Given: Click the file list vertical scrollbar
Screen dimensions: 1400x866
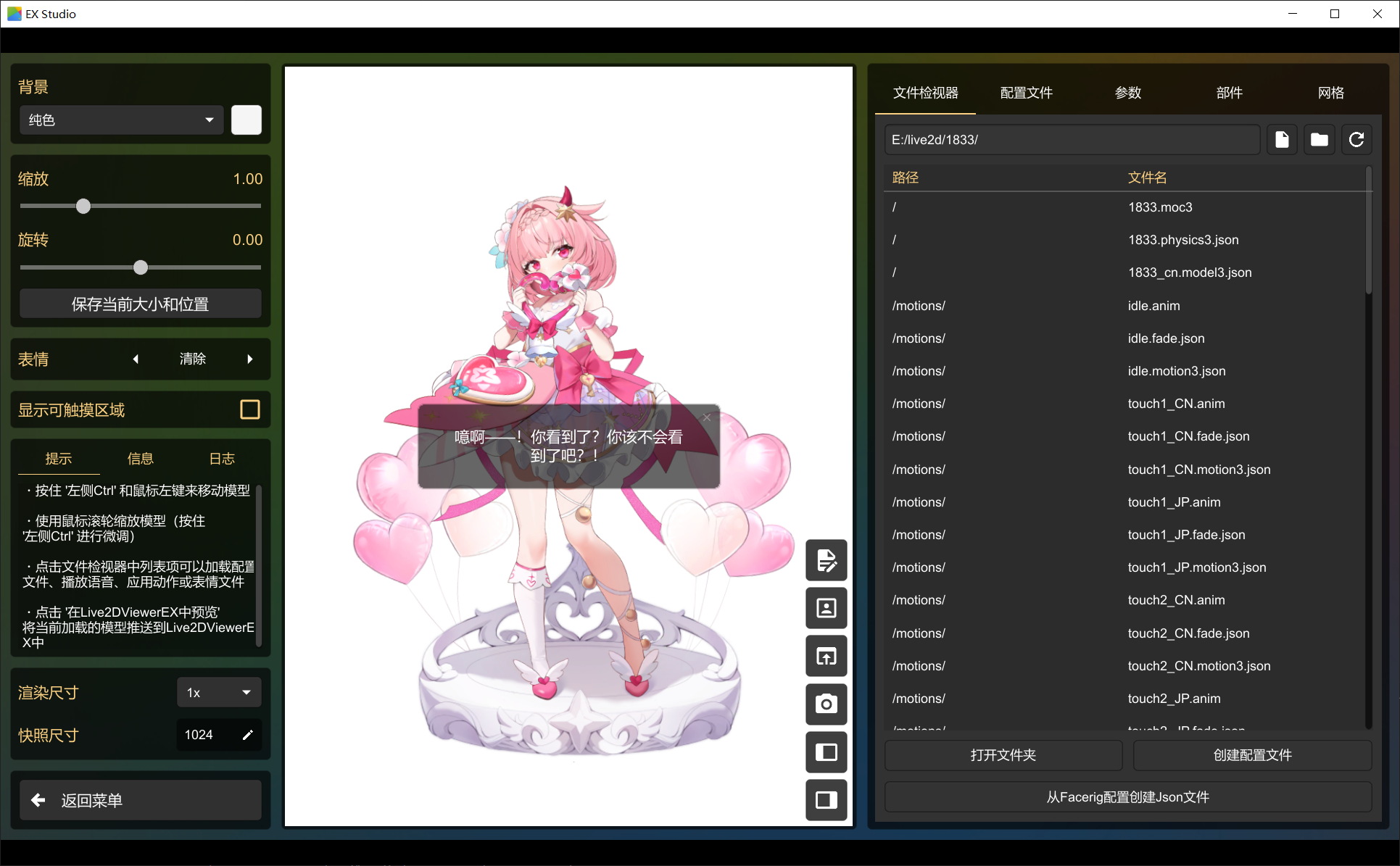Looking at the screenshot, I should (1369, 230).
